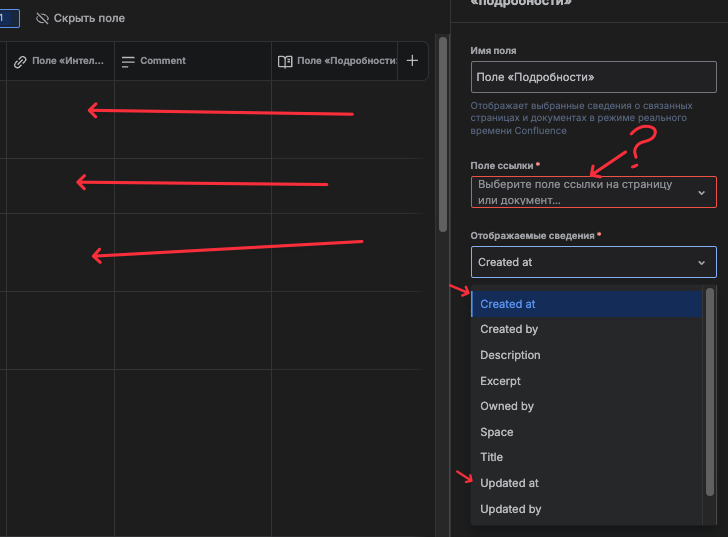Open the Поле ссылки dropdown chevron

click(x=702, y=193)
